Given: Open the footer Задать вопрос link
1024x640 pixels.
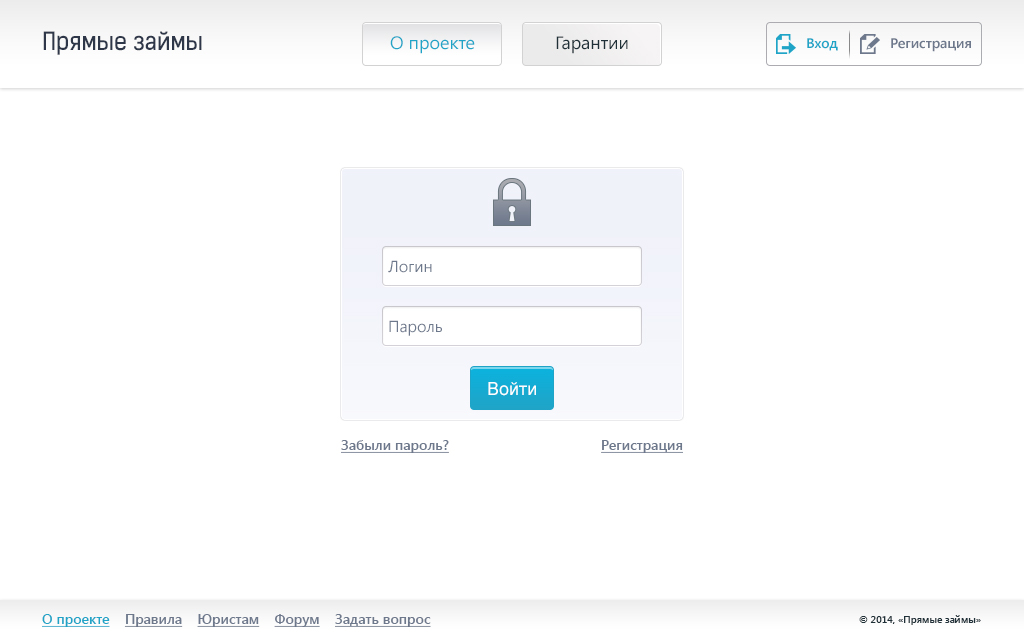Looking at the screenshot, I should point(383,619).
